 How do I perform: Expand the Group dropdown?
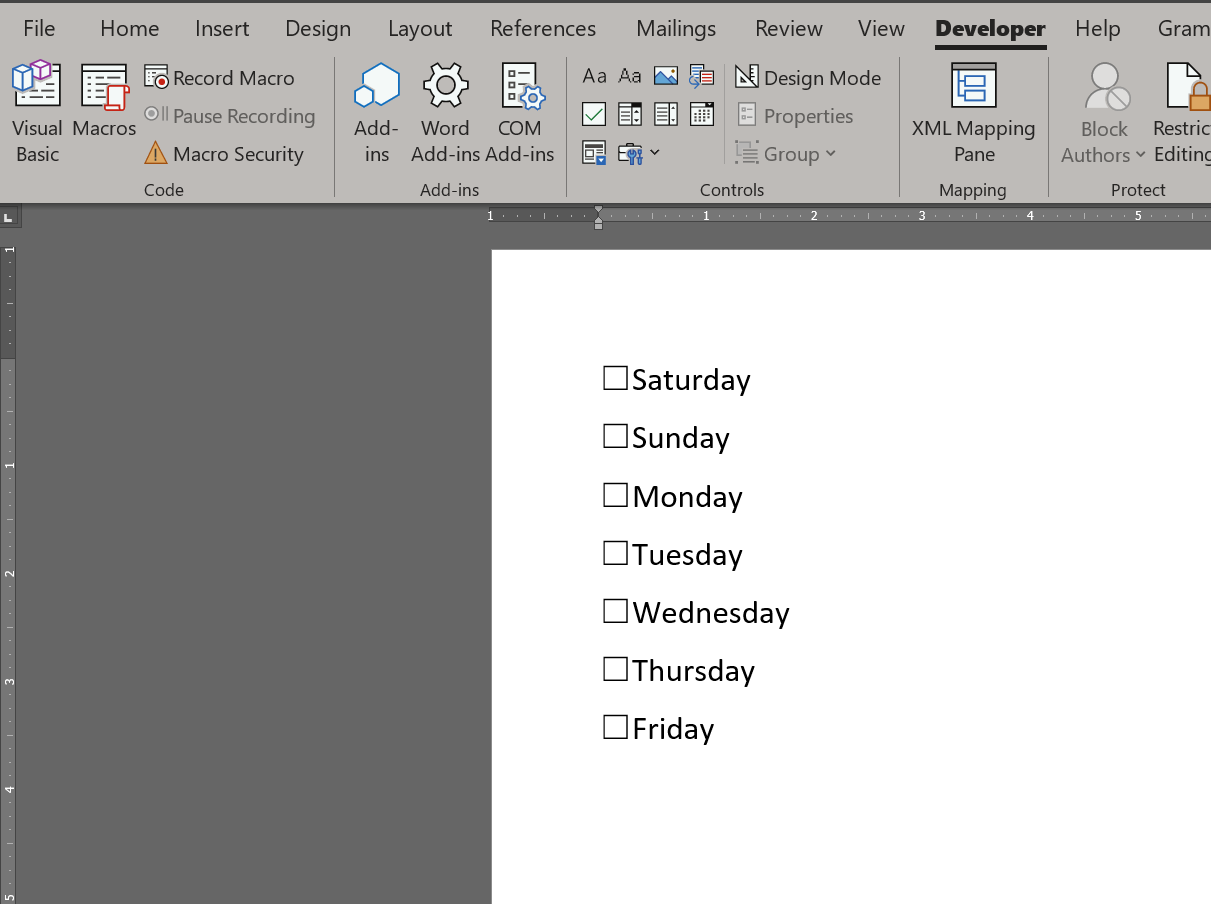click(786, 154)
